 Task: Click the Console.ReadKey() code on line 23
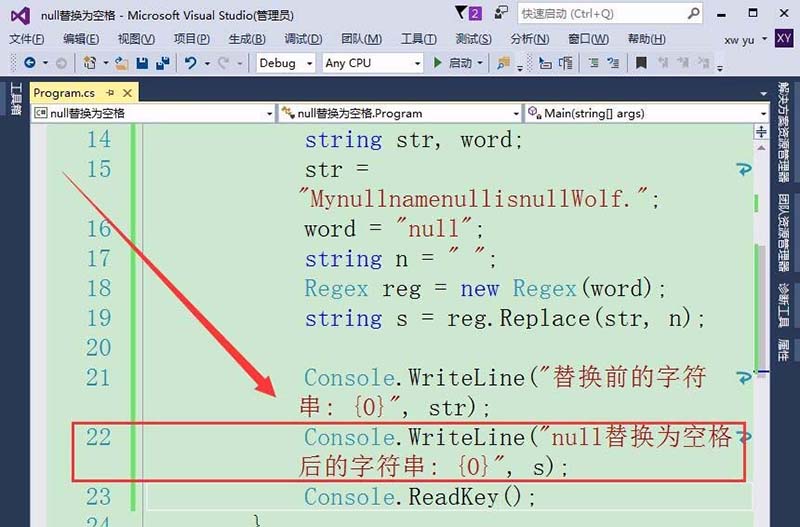(419, 496)
